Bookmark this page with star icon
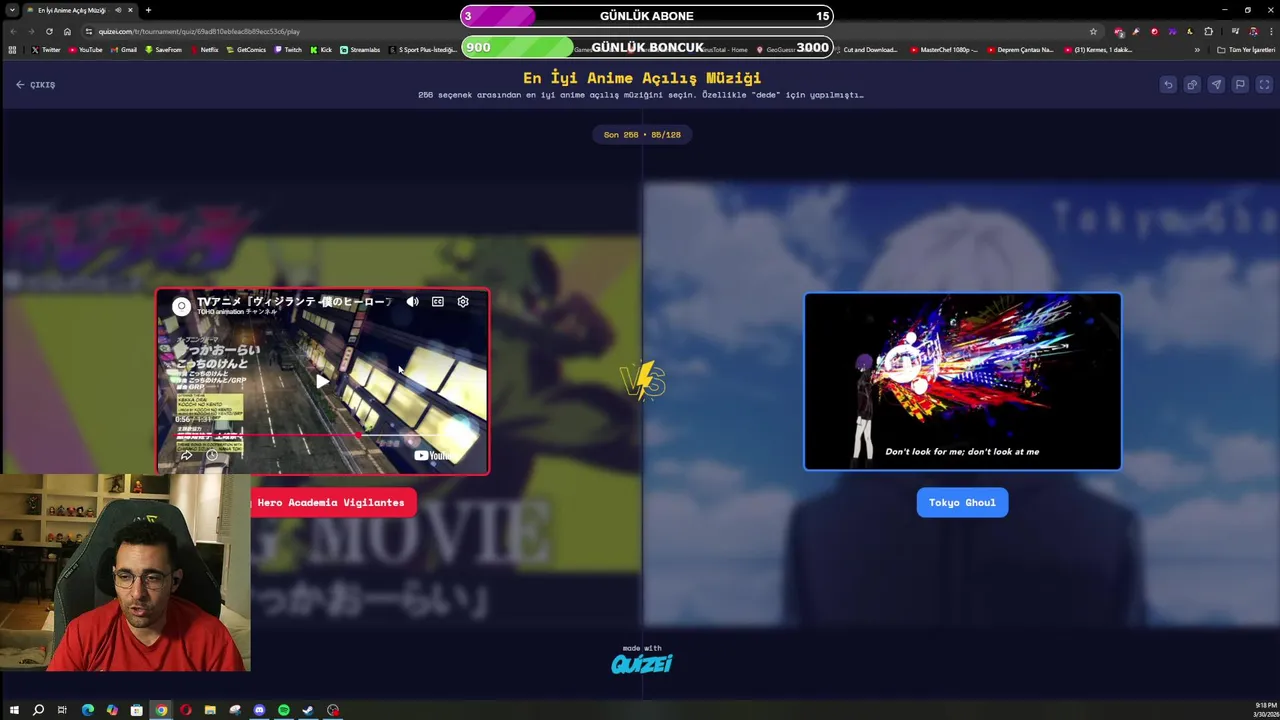1280x720 pixels. [x=1093, y=31]
